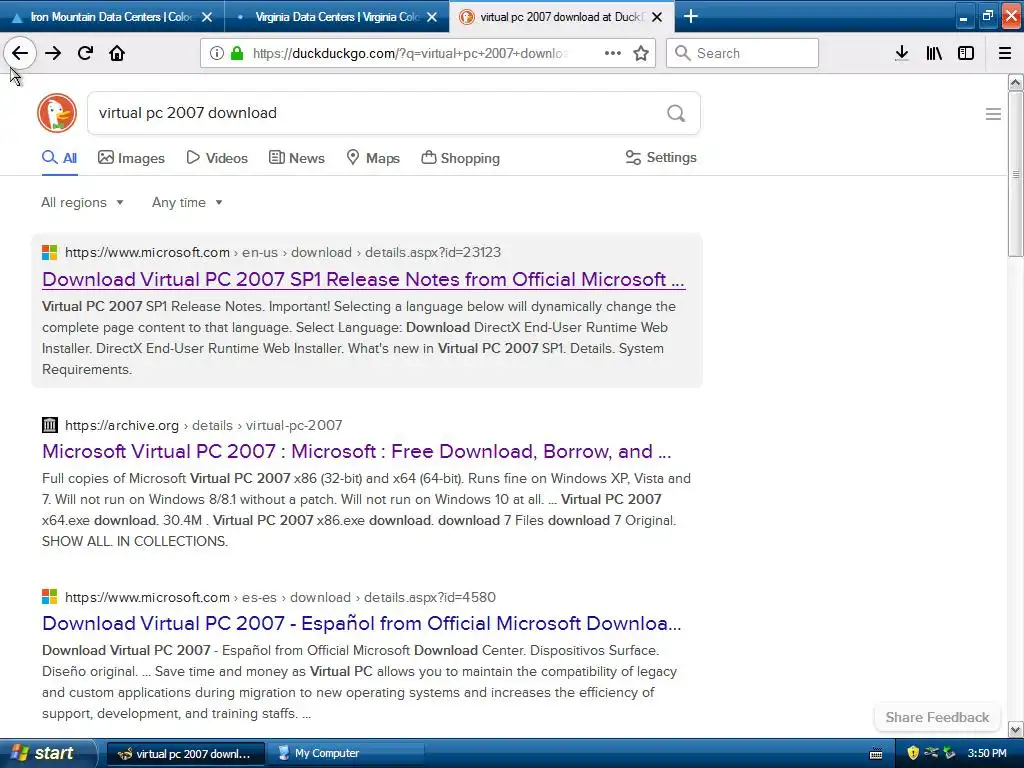Viewport: 1024px width, 768px height.
Task: Click the microsoft.com id=23123 URL line
Action: [x=283, y=253]
